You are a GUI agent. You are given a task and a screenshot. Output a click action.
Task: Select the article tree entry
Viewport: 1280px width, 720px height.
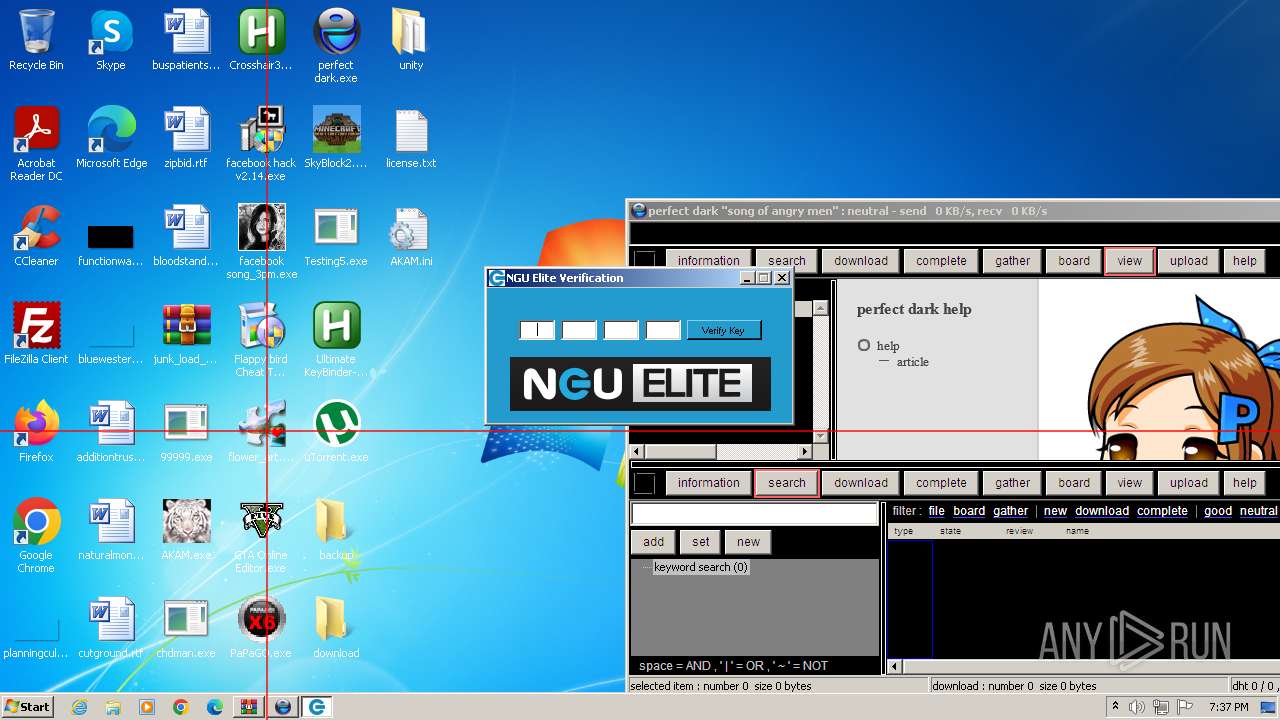(x=912, y=362)
